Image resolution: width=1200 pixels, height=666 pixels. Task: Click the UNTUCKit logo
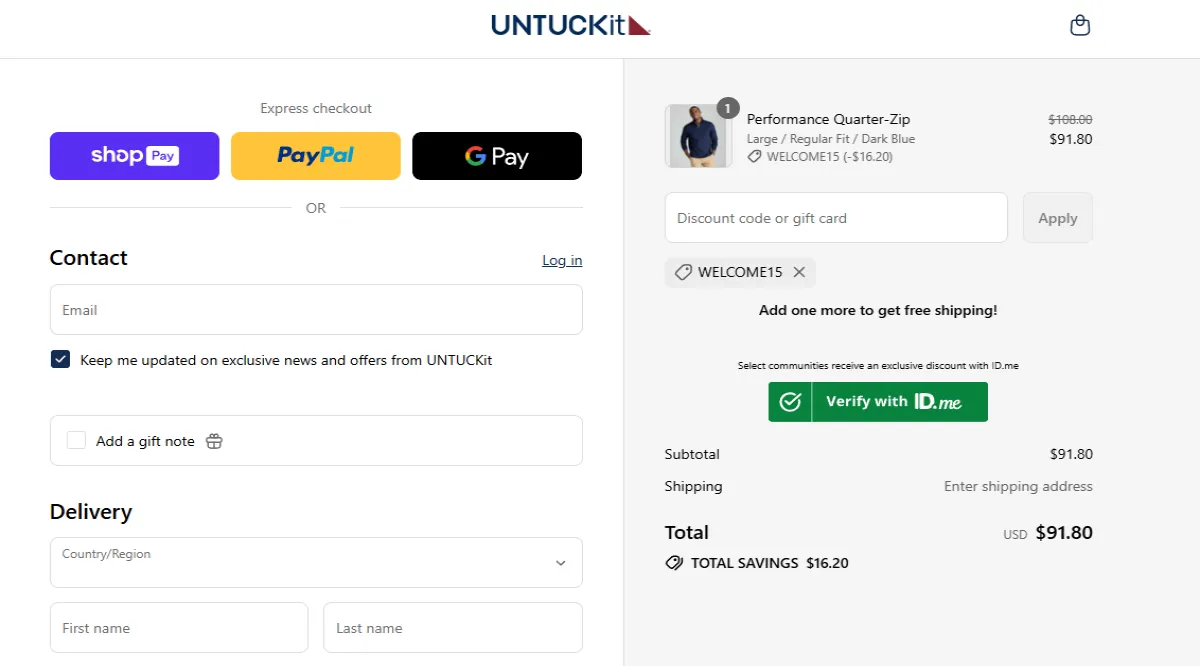click(569, 24)
